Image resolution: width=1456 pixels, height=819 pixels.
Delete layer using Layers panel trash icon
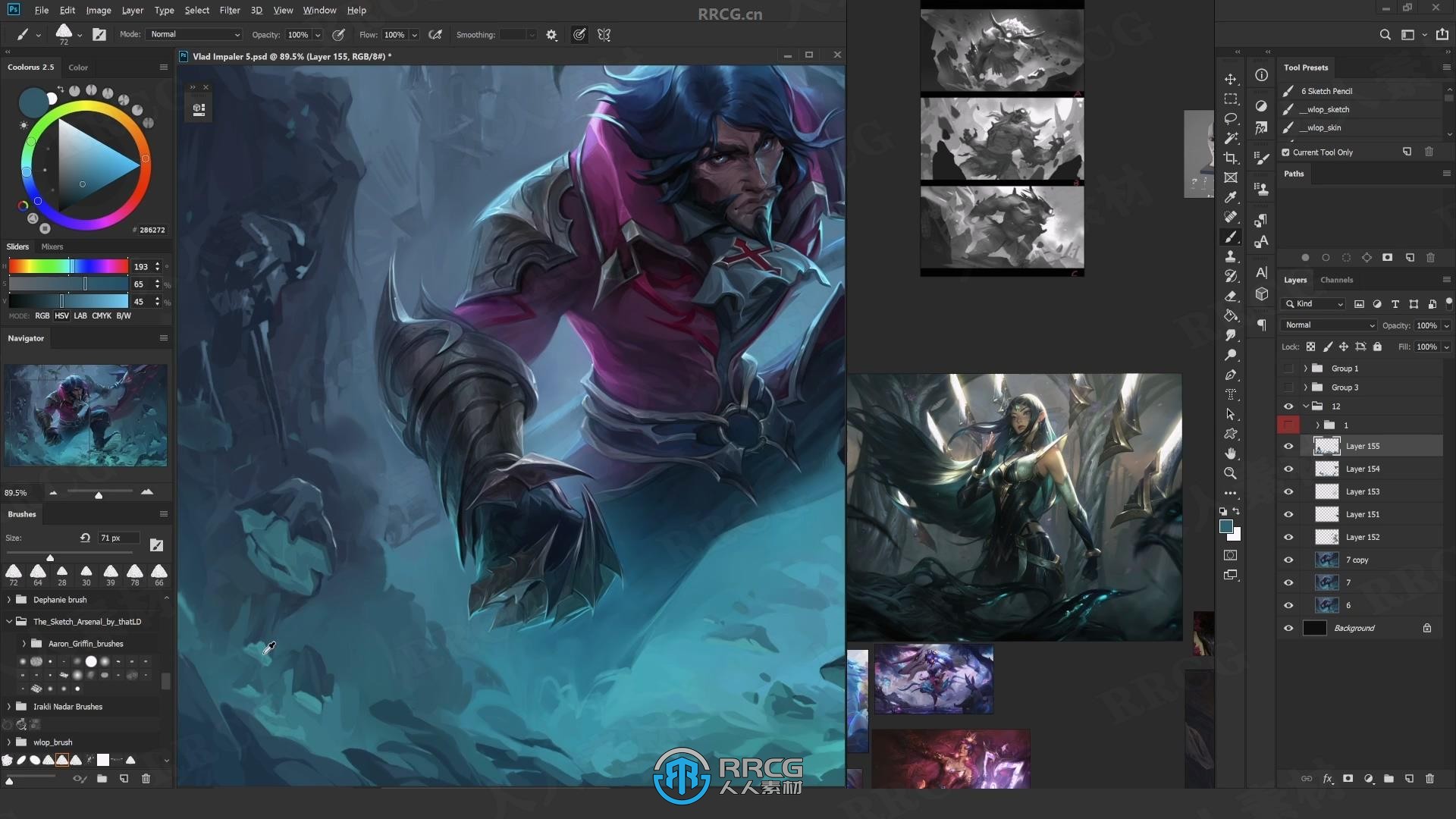tap(1429, 779)
